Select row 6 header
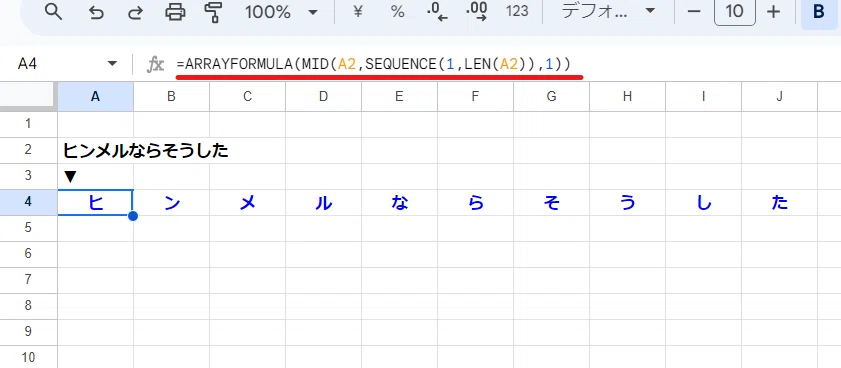Screen dimensions: 841x368 pyautogui.click(x=28, y=254)
